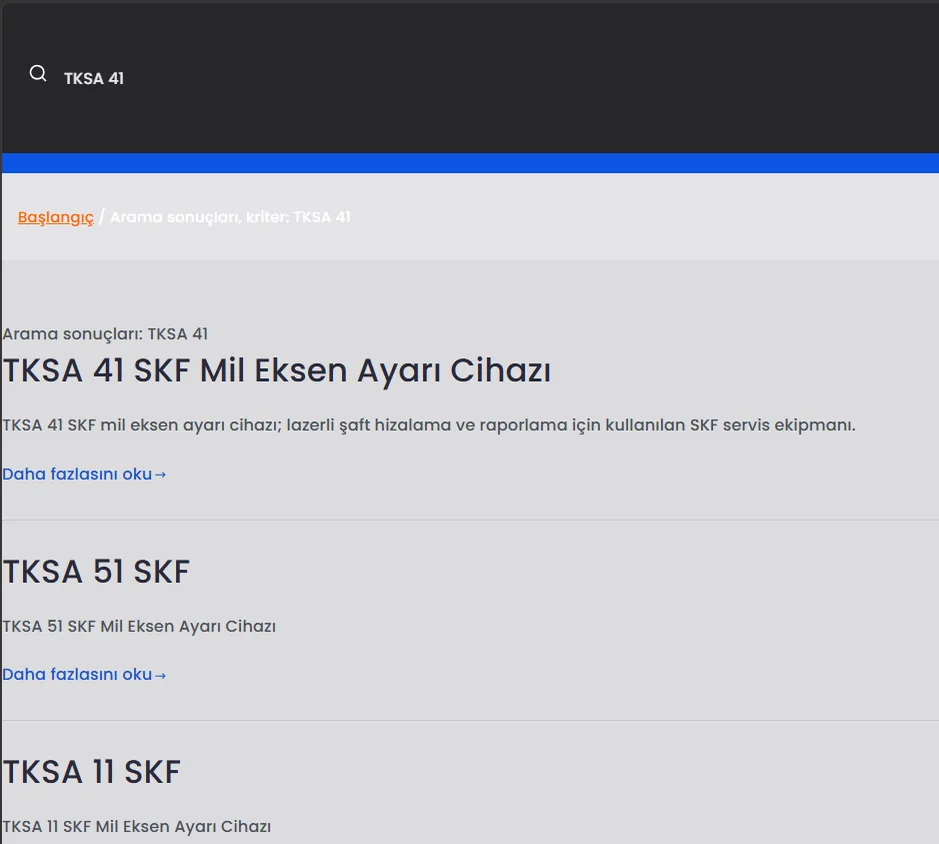The height and width of the screenshot is (844, 939).
Task: Click breadcrumb text Arama sonuçları, kriter: TKSA 41
Action: coord(230,217)
